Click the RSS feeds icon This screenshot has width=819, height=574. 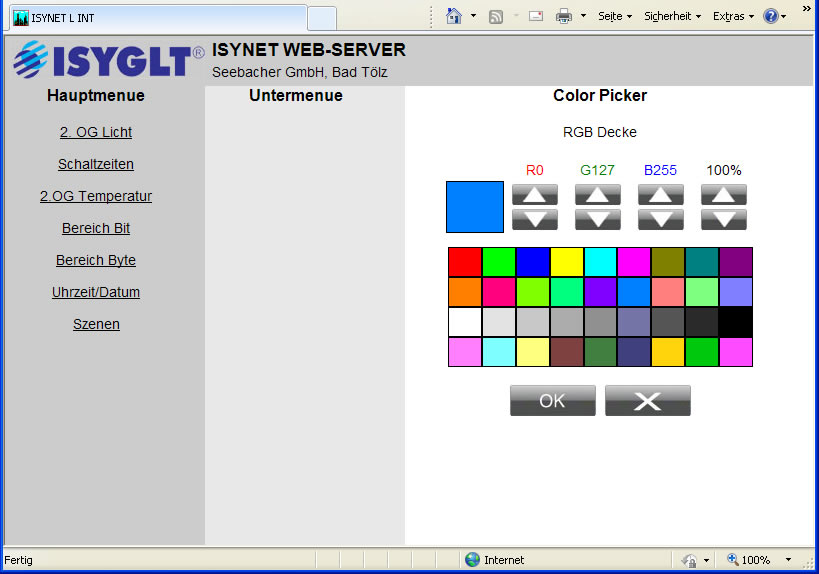[x=496, y=16]
